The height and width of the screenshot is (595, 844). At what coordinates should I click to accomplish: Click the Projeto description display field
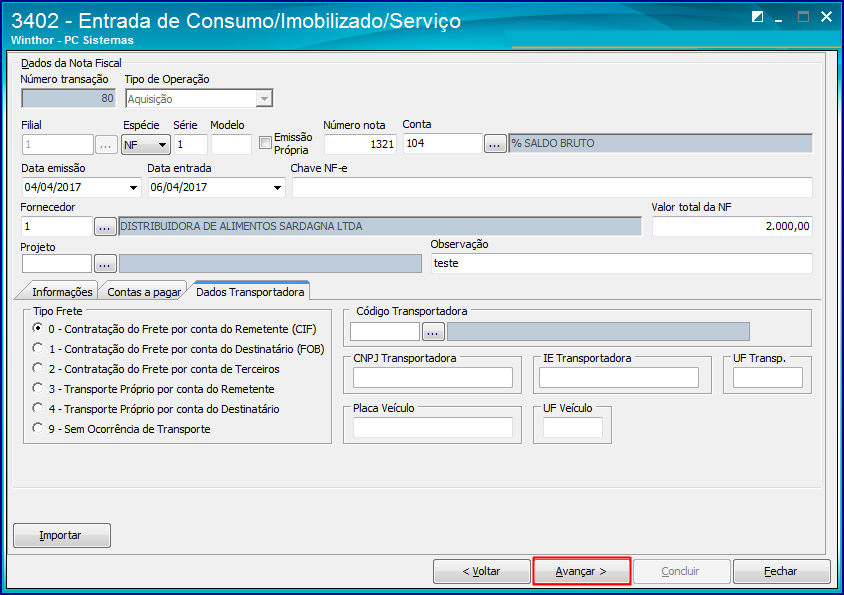[x=270, y=264]
